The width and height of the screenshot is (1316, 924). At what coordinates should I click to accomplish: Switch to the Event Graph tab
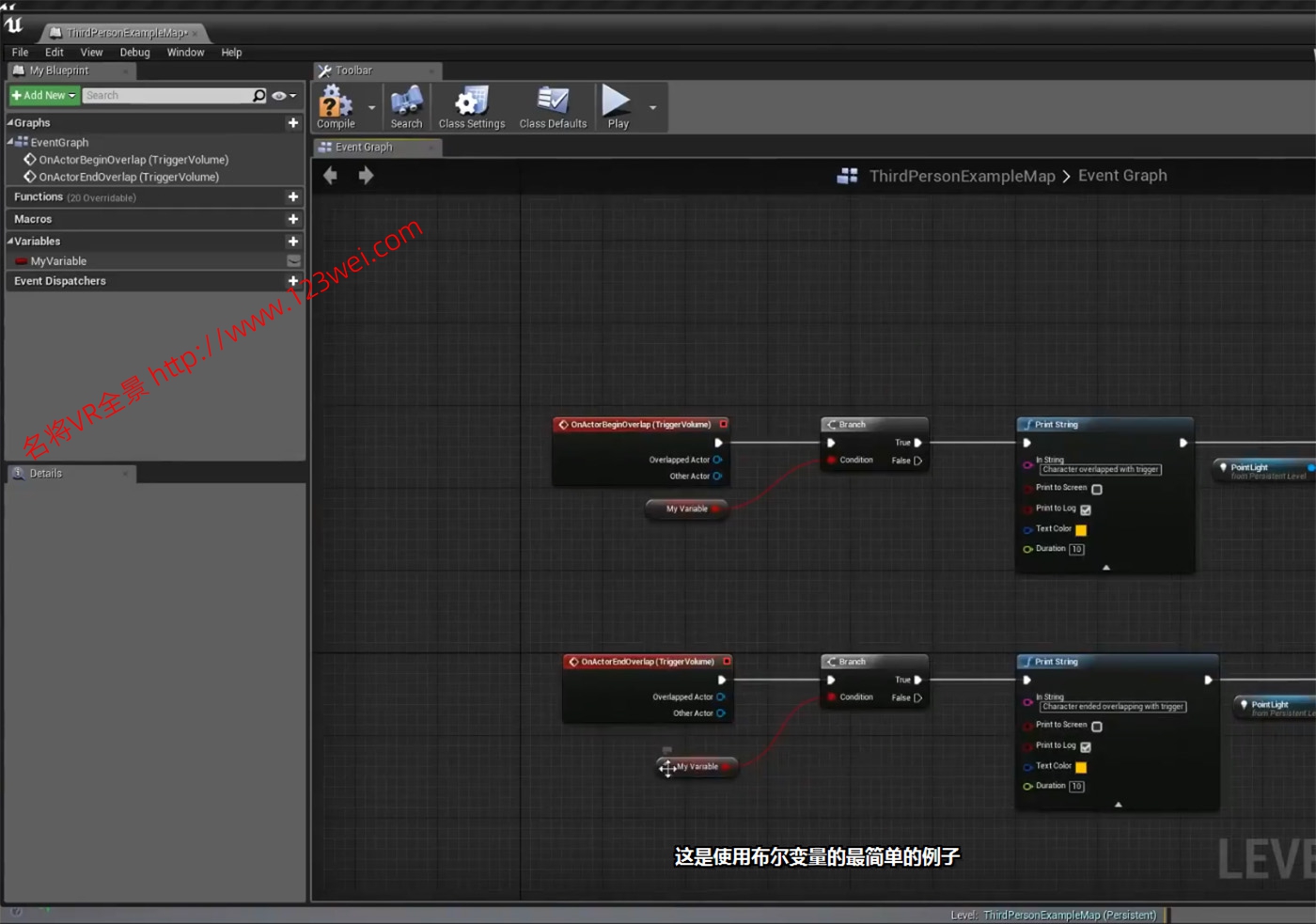coord(364,148)
